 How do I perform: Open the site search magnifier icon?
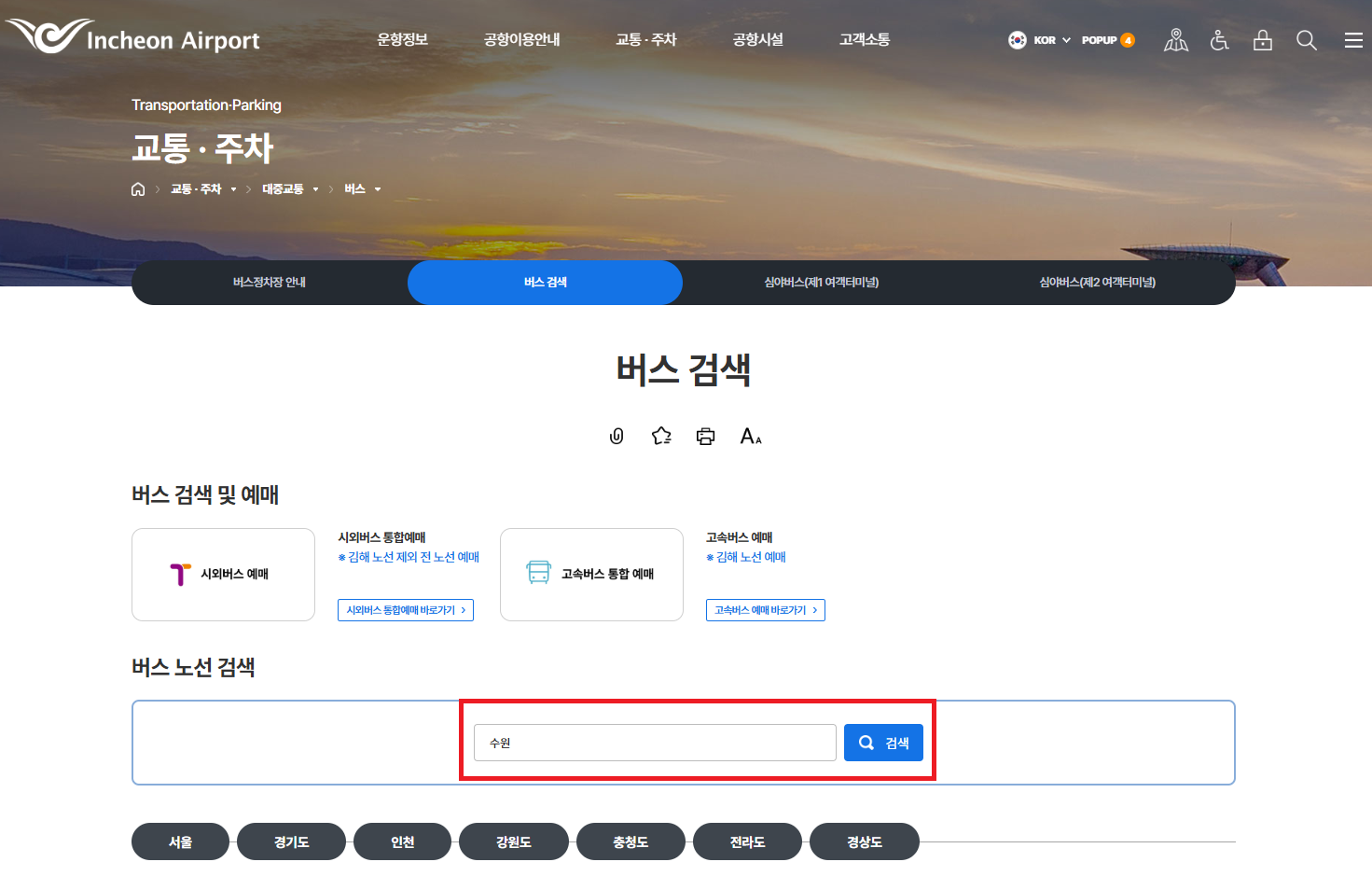click(x=1306, y=39)
